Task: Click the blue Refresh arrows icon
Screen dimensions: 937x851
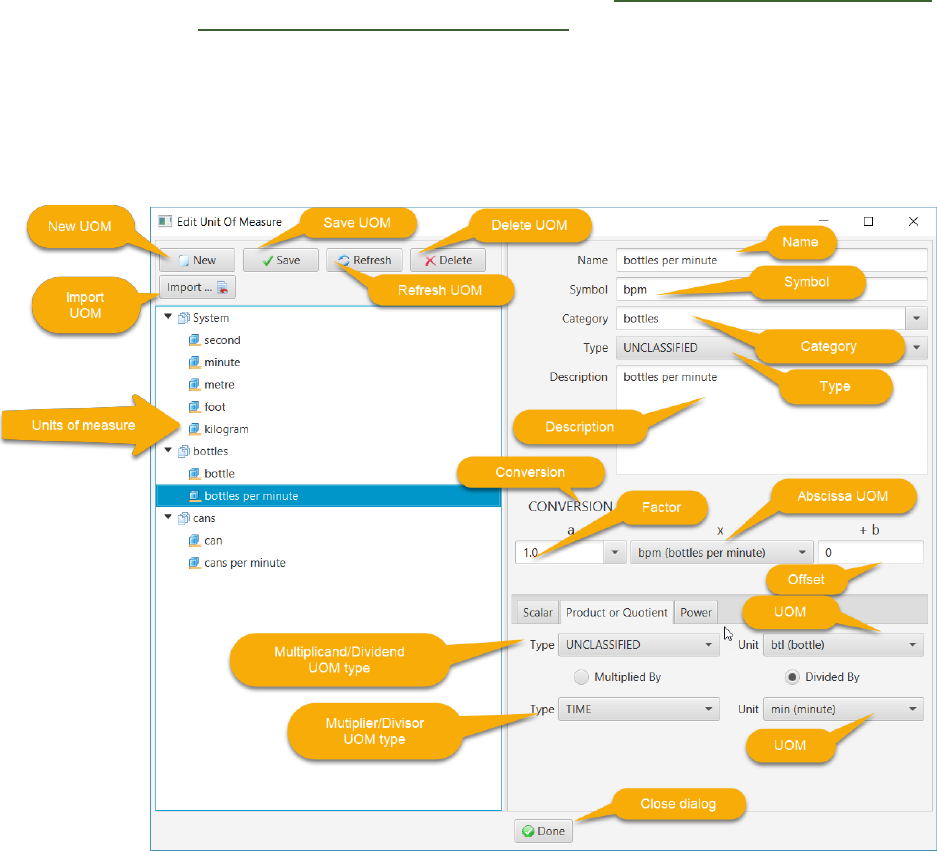Action: (344, 260)
